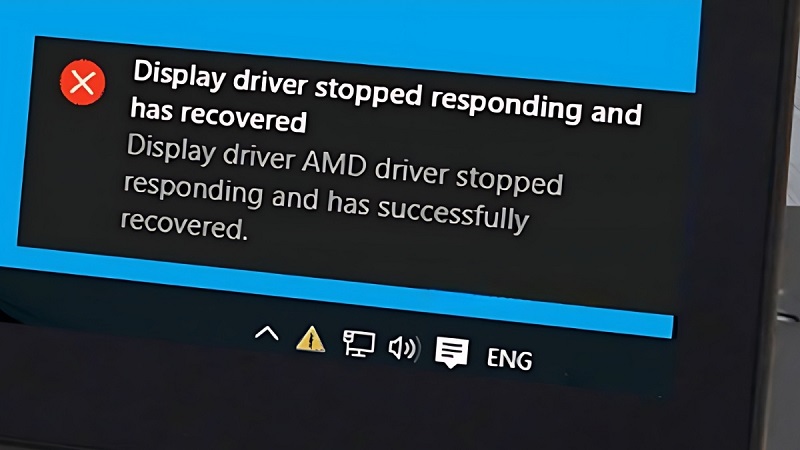Click the bold notification title first line
800x450 pixels.
(x=387, y=93)
